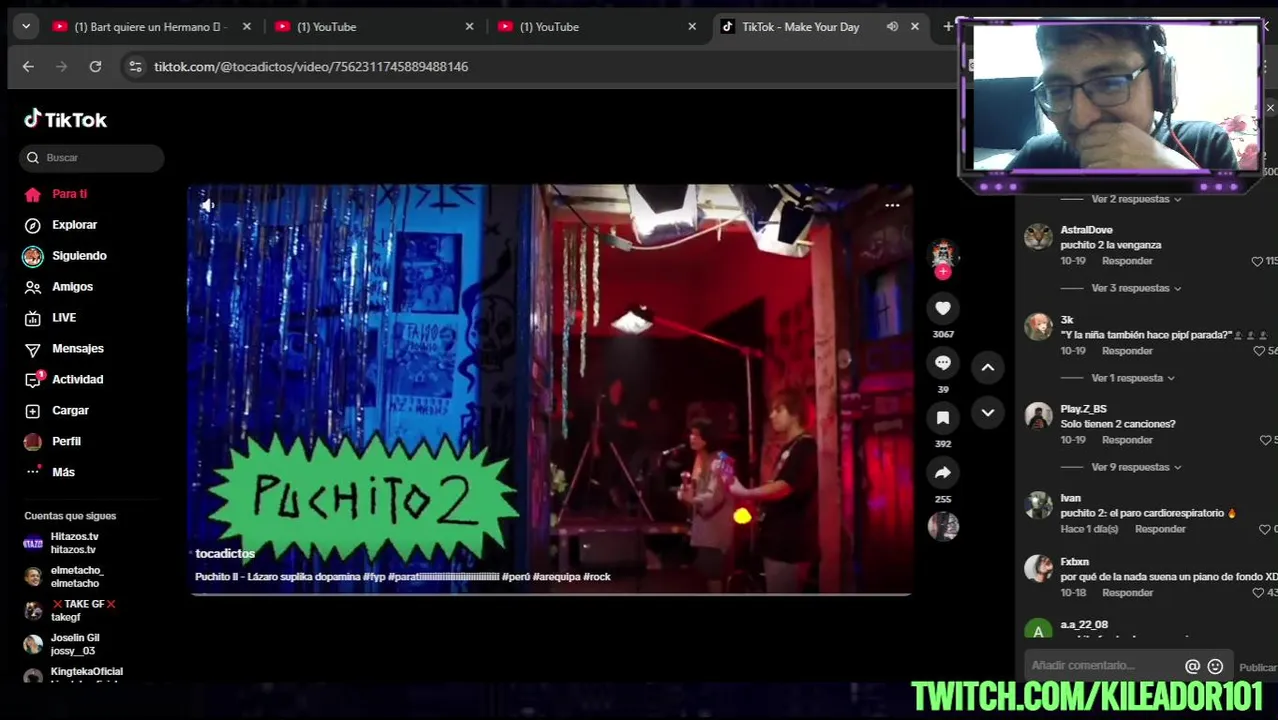This screenshot has height=720, width=1278.
Task: Like 3k's comment heart
Action: click(x=1259, y=351)
